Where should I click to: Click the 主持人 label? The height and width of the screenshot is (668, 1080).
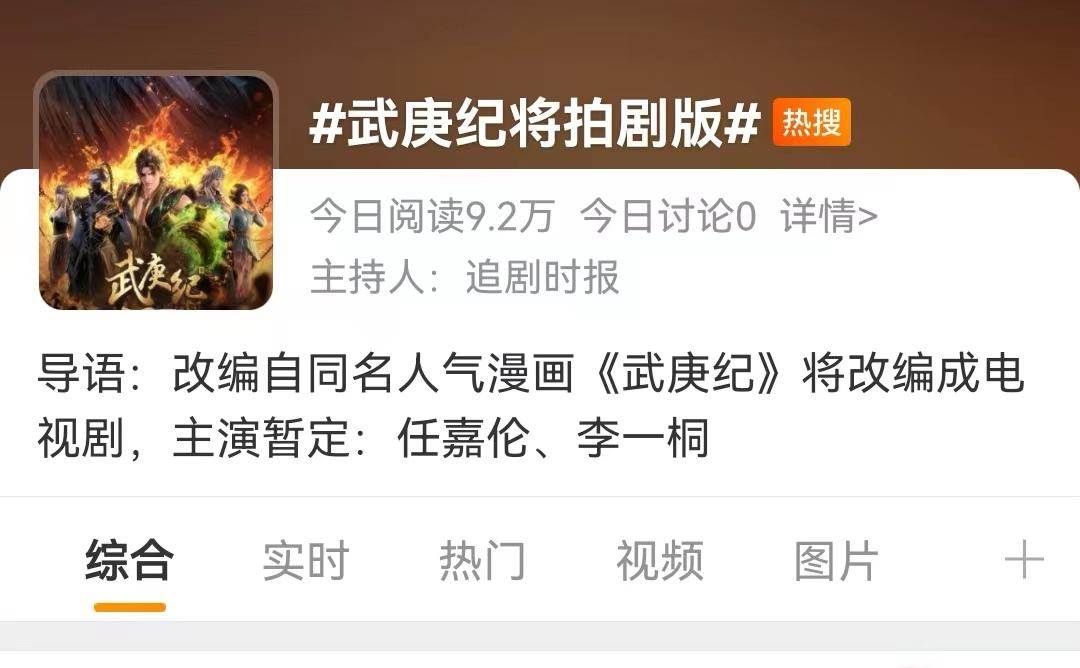375,278
